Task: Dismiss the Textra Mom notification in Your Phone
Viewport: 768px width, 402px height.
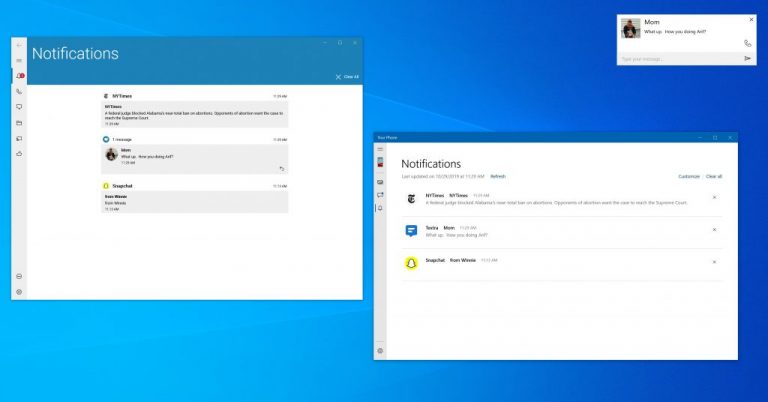Action: pos(714,230)
